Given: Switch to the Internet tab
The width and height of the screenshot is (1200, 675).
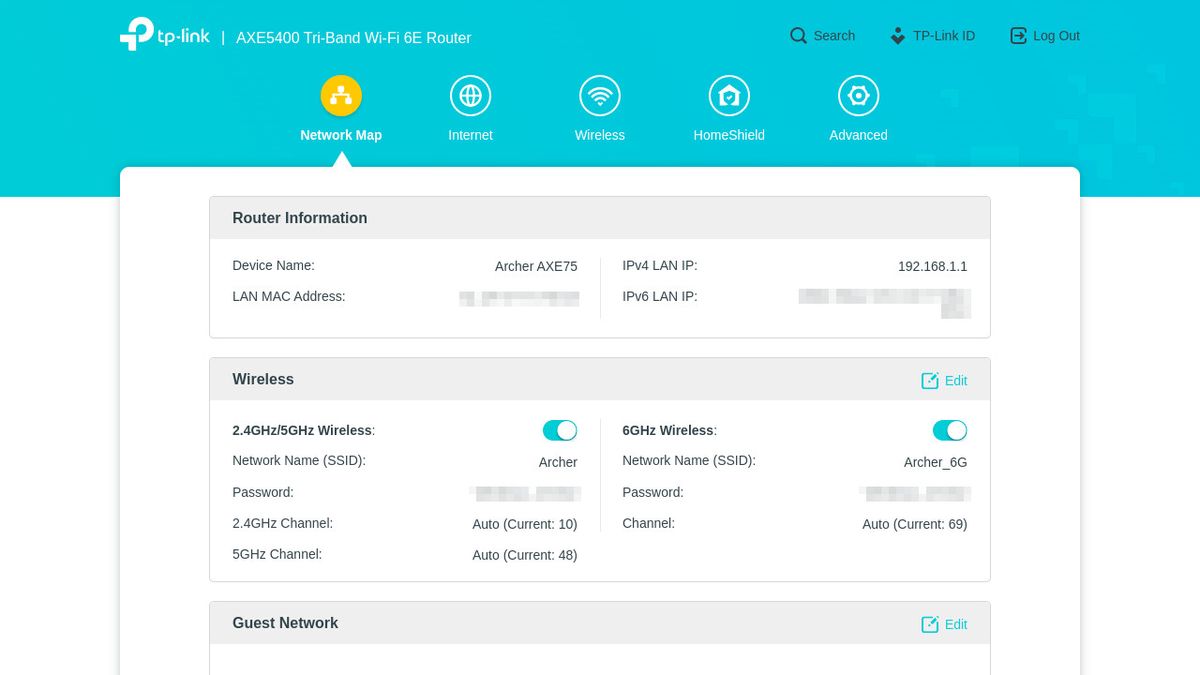Looking at the screenshot, I should (x=470, y=135).
